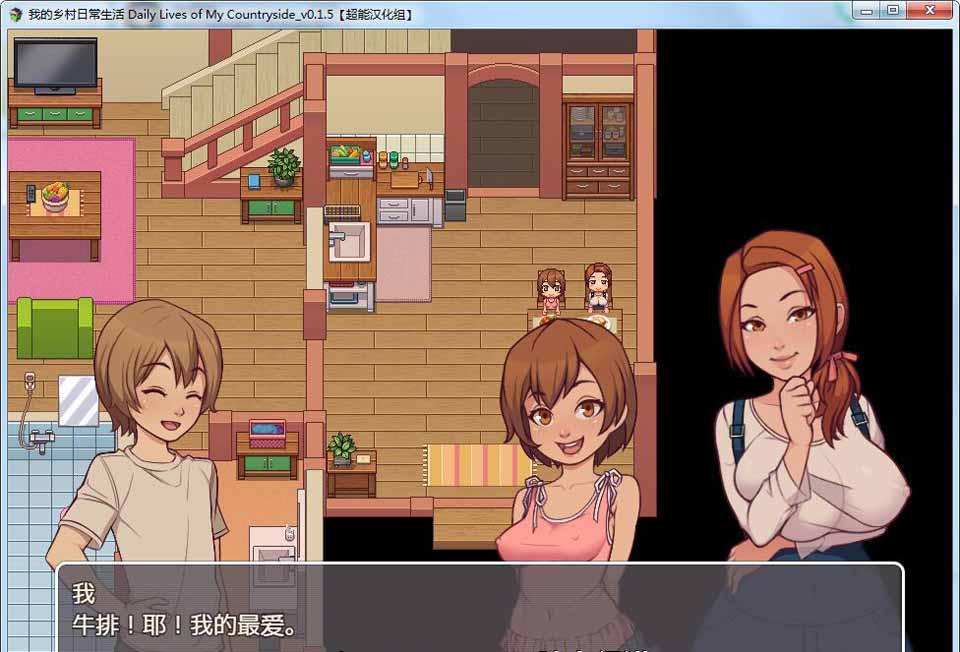Click the gray trash bin in the kitchen
Screen dimensions: 960x652
coord(455,204)
